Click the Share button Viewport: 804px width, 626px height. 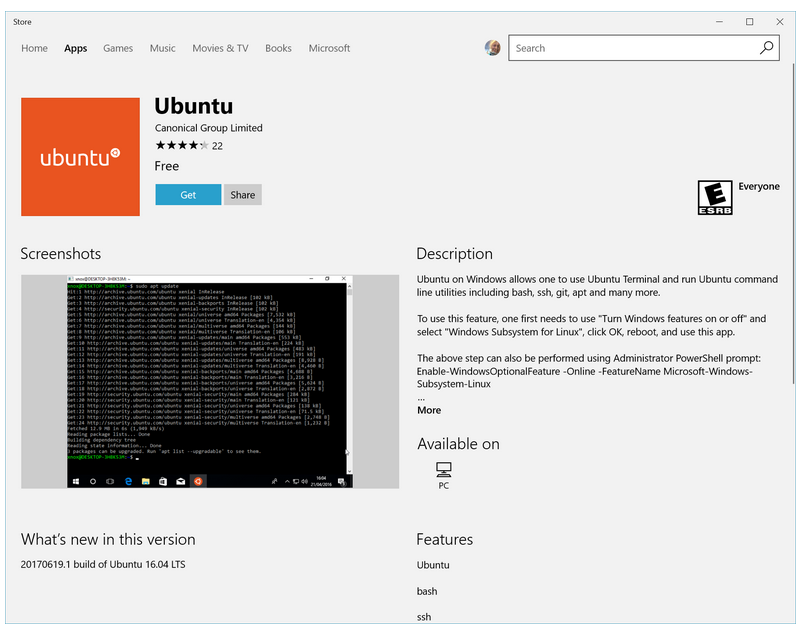[243, 195]
